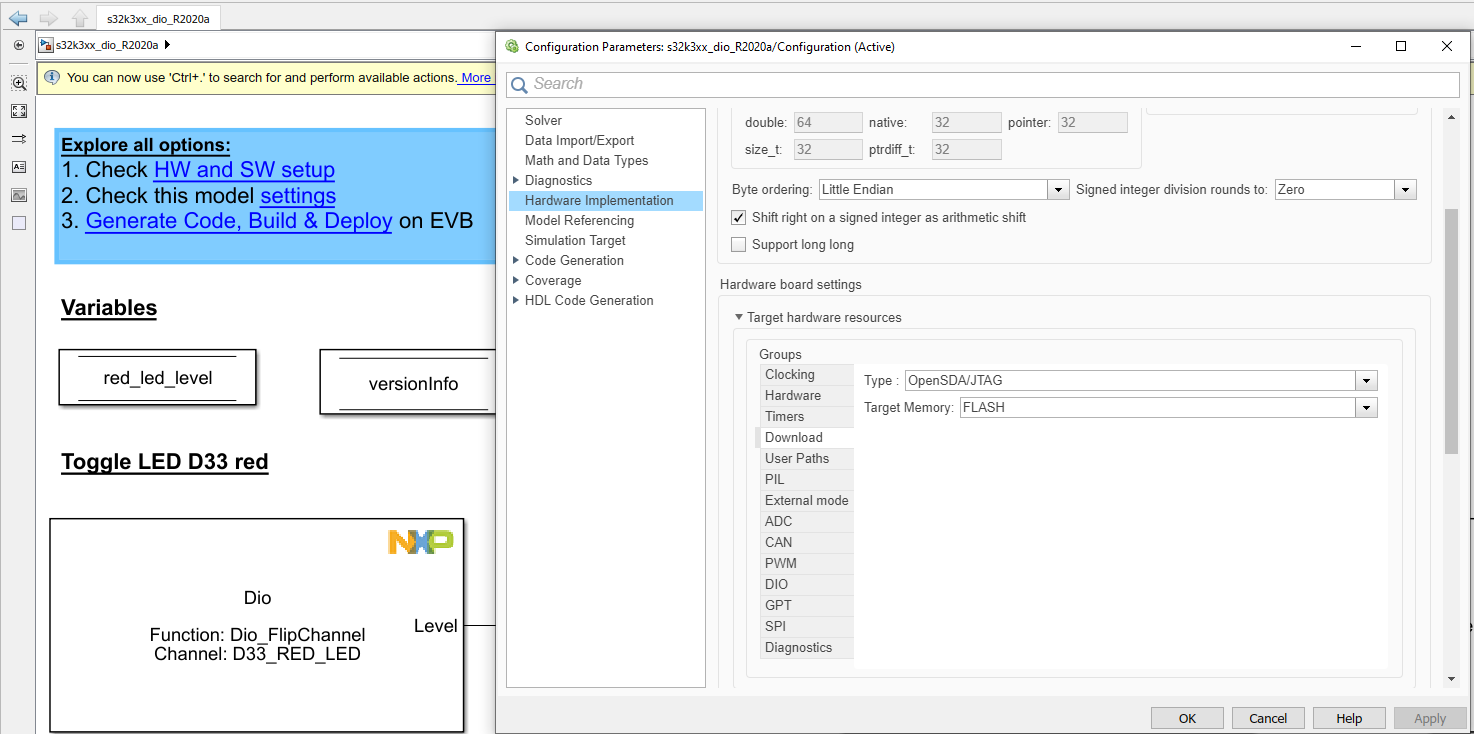The width and height of the screenshot is (1474, 734).
Task: Click the info icon on the yellow banner
Action: (x=51, y=77)
